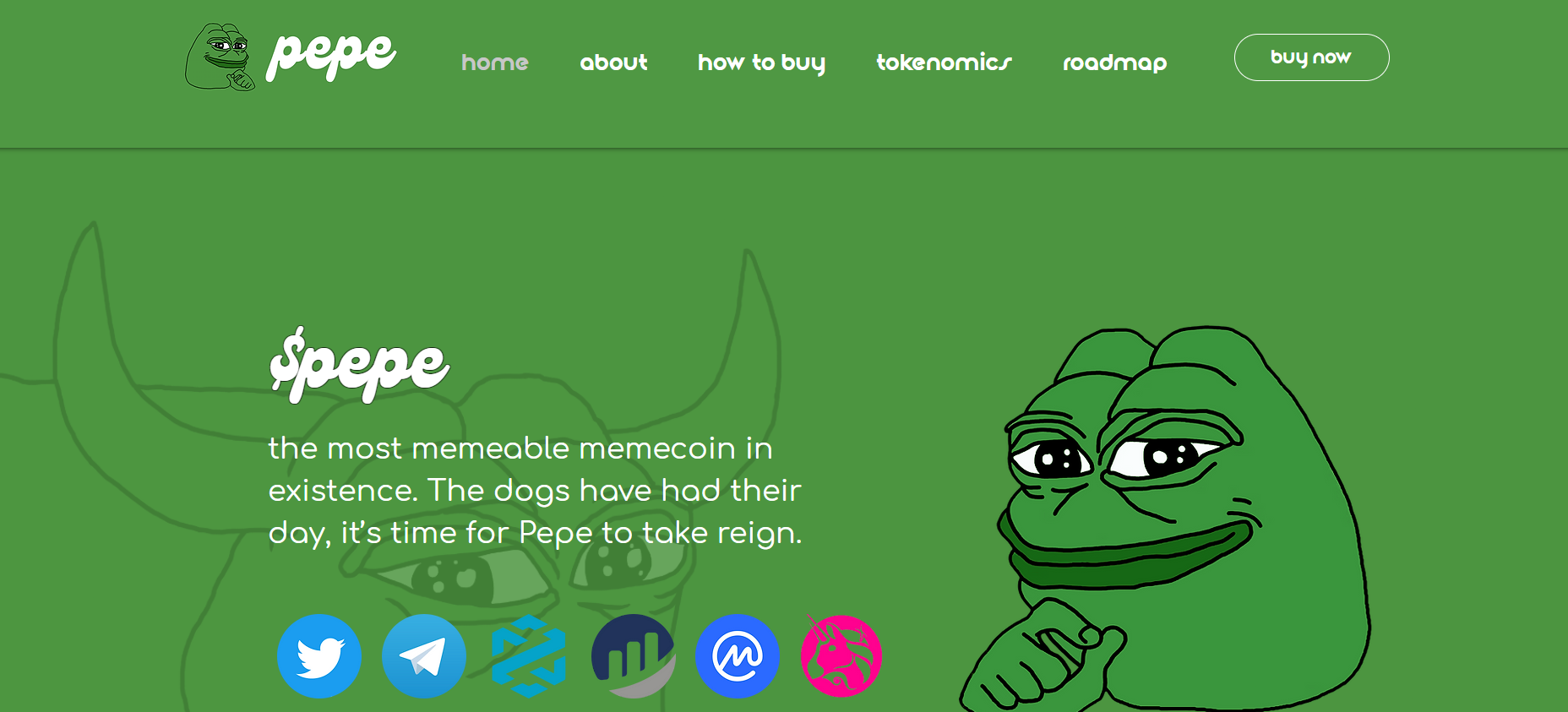The image size is (1568, 712).
Task: Jump to the tokenomics nav section
Action: [944, 63]
